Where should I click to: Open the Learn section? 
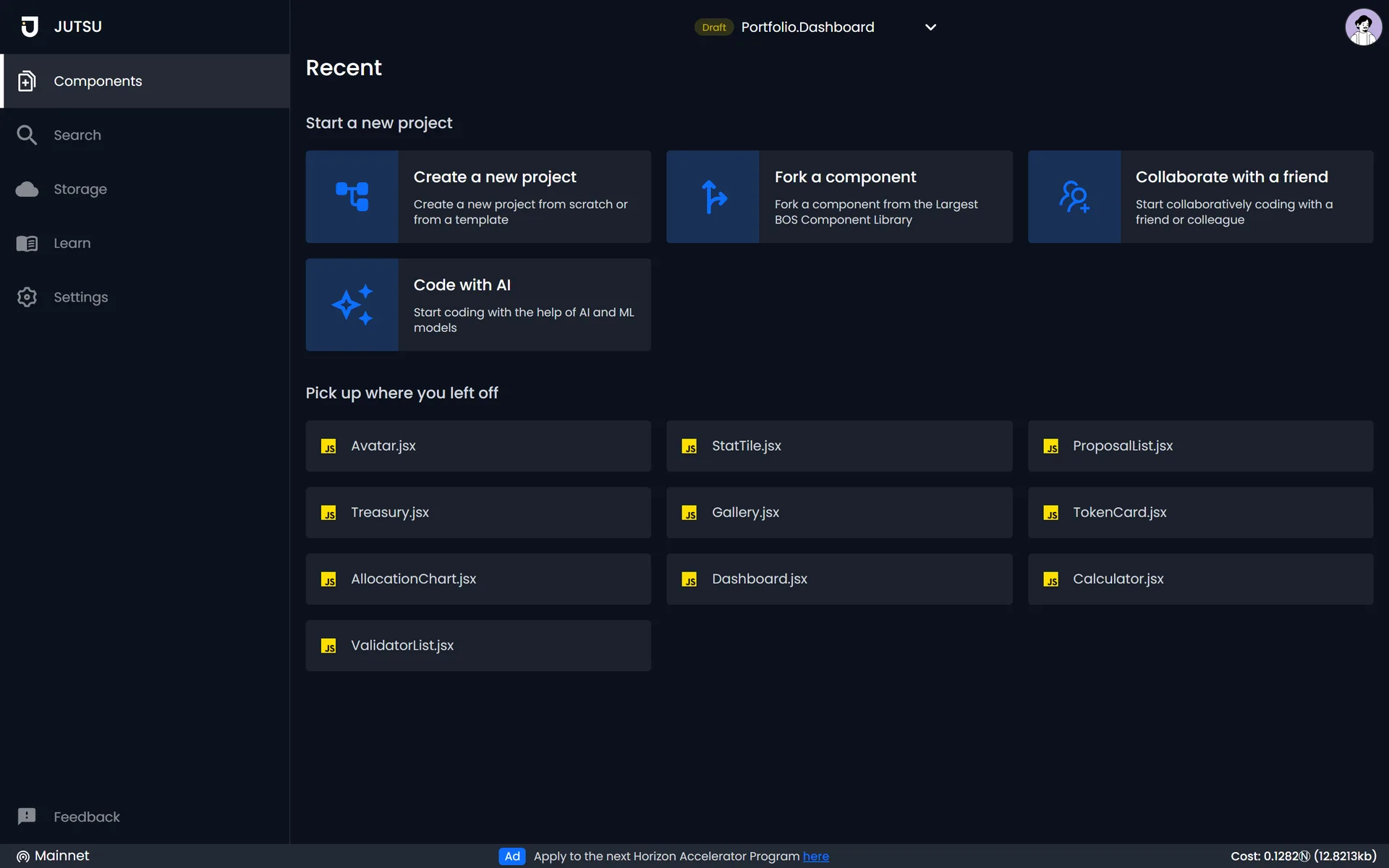coord(145,243)
